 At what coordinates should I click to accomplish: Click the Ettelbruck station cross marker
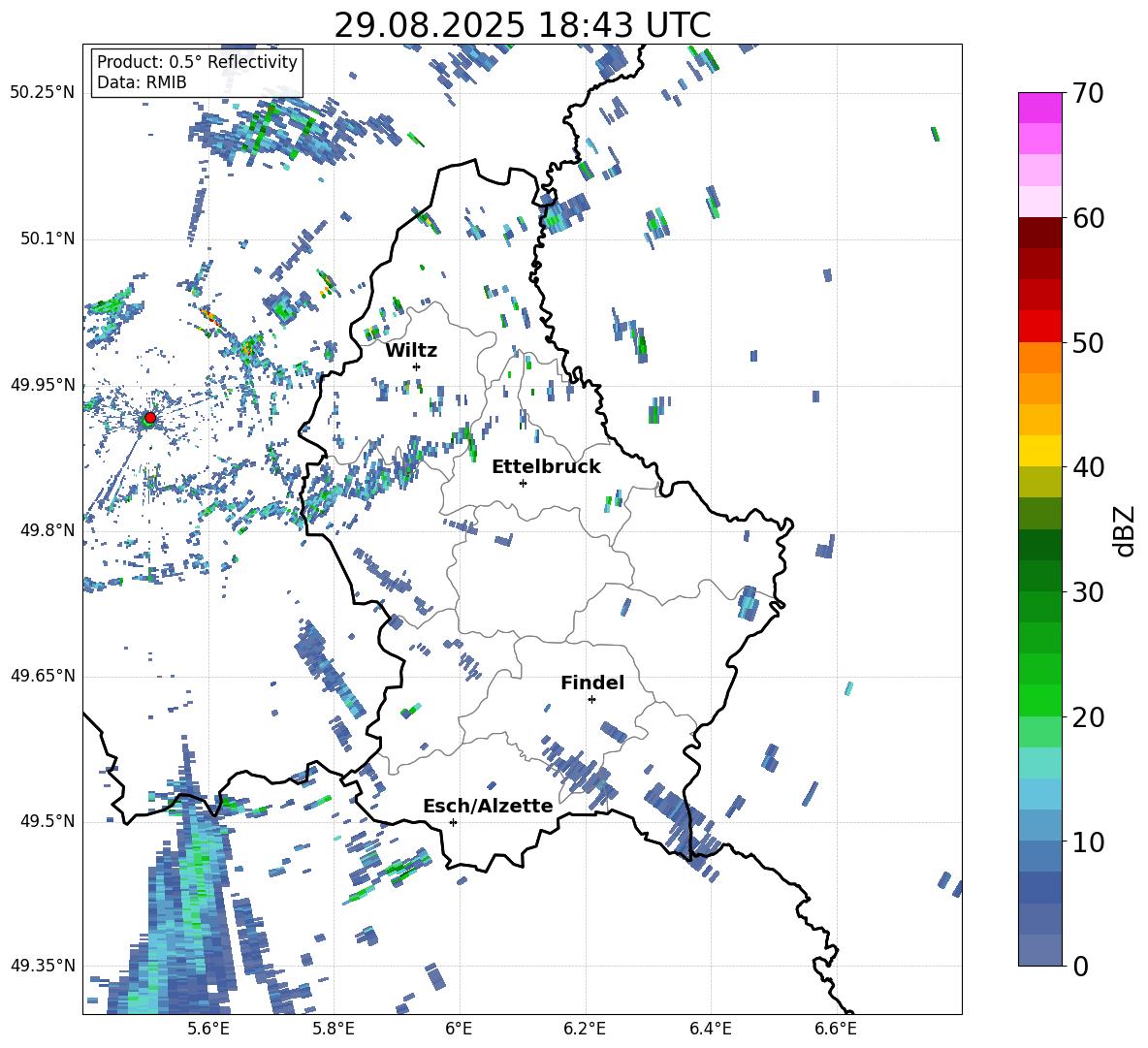pos(523,483)
